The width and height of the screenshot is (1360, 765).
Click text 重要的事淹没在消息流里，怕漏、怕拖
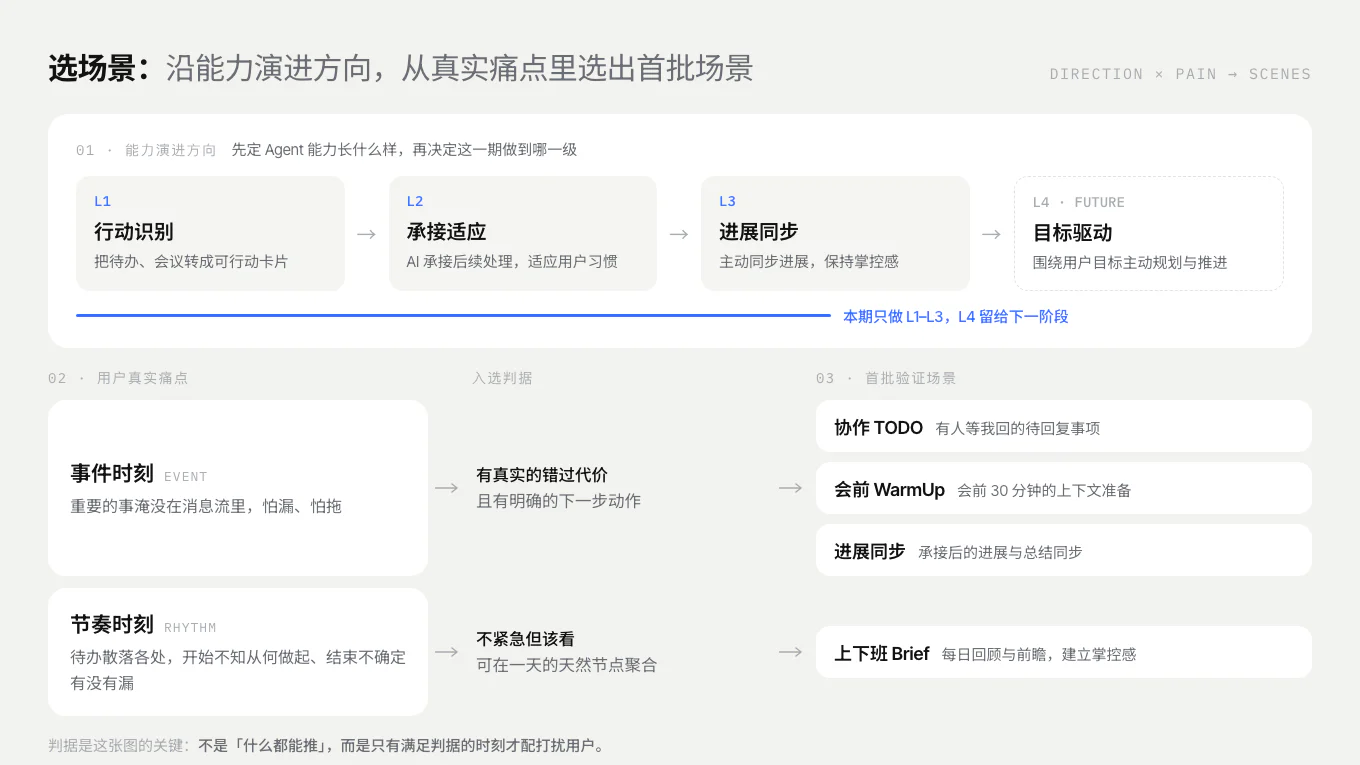[x=206, y=506]
